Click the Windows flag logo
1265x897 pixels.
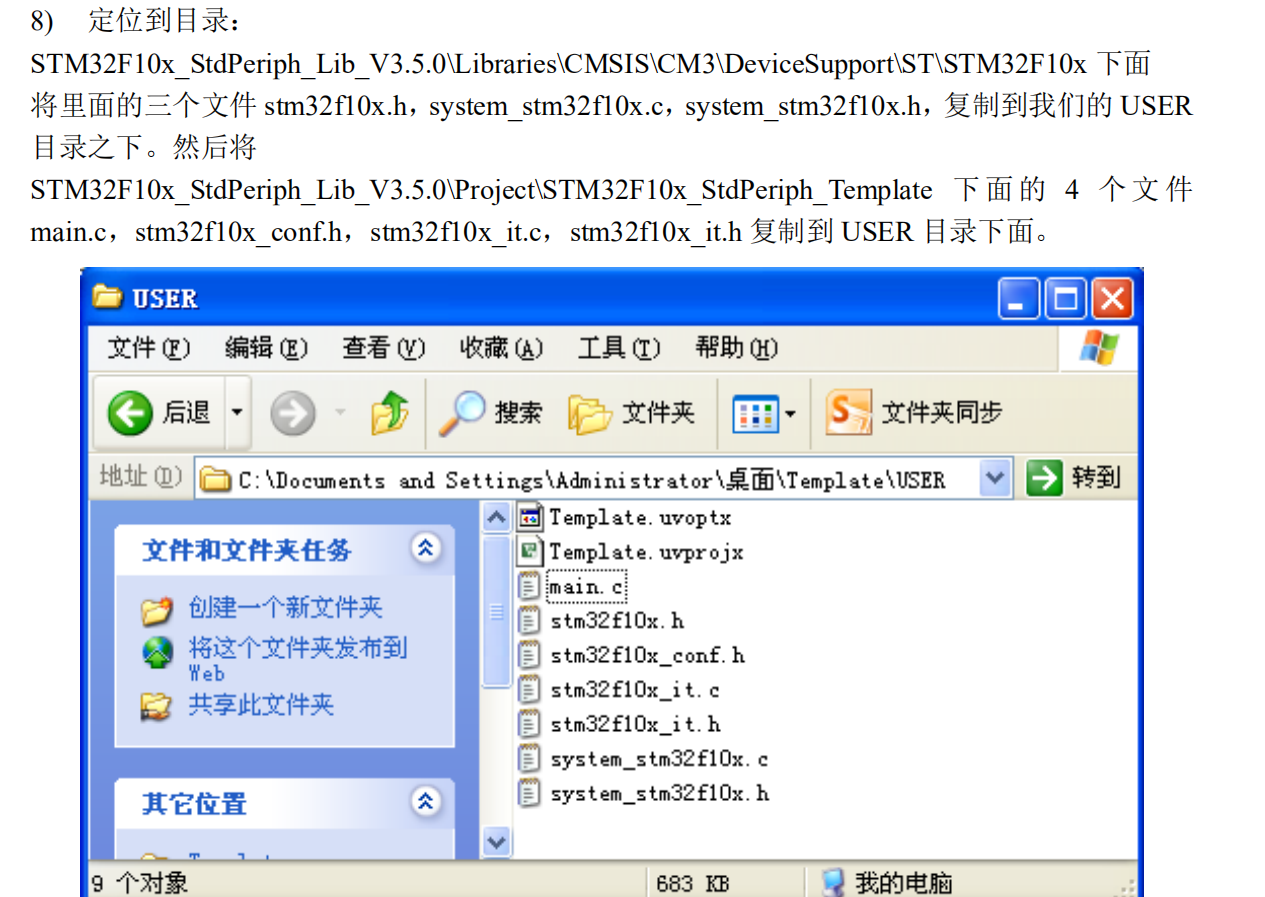click(1098, 348)
